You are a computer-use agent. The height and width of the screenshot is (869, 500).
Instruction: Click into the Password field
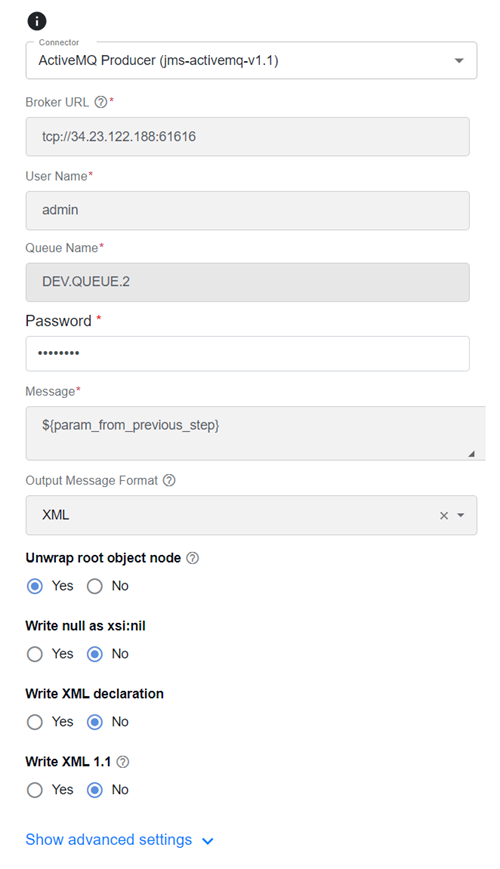click(x=247, y=354)
